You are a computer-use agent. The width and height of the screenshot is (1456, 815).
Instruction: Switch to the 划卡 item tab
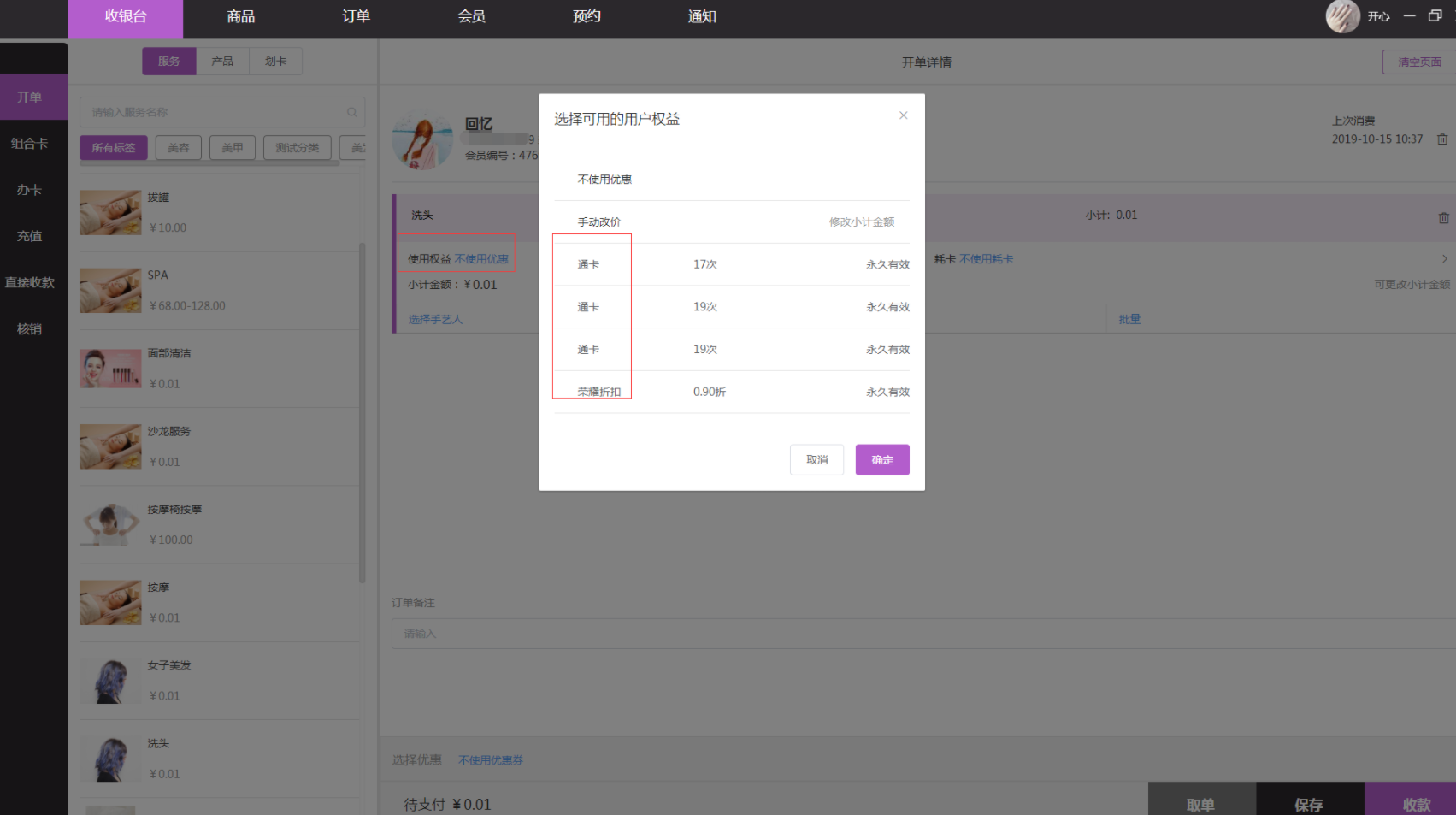(275, 62)
